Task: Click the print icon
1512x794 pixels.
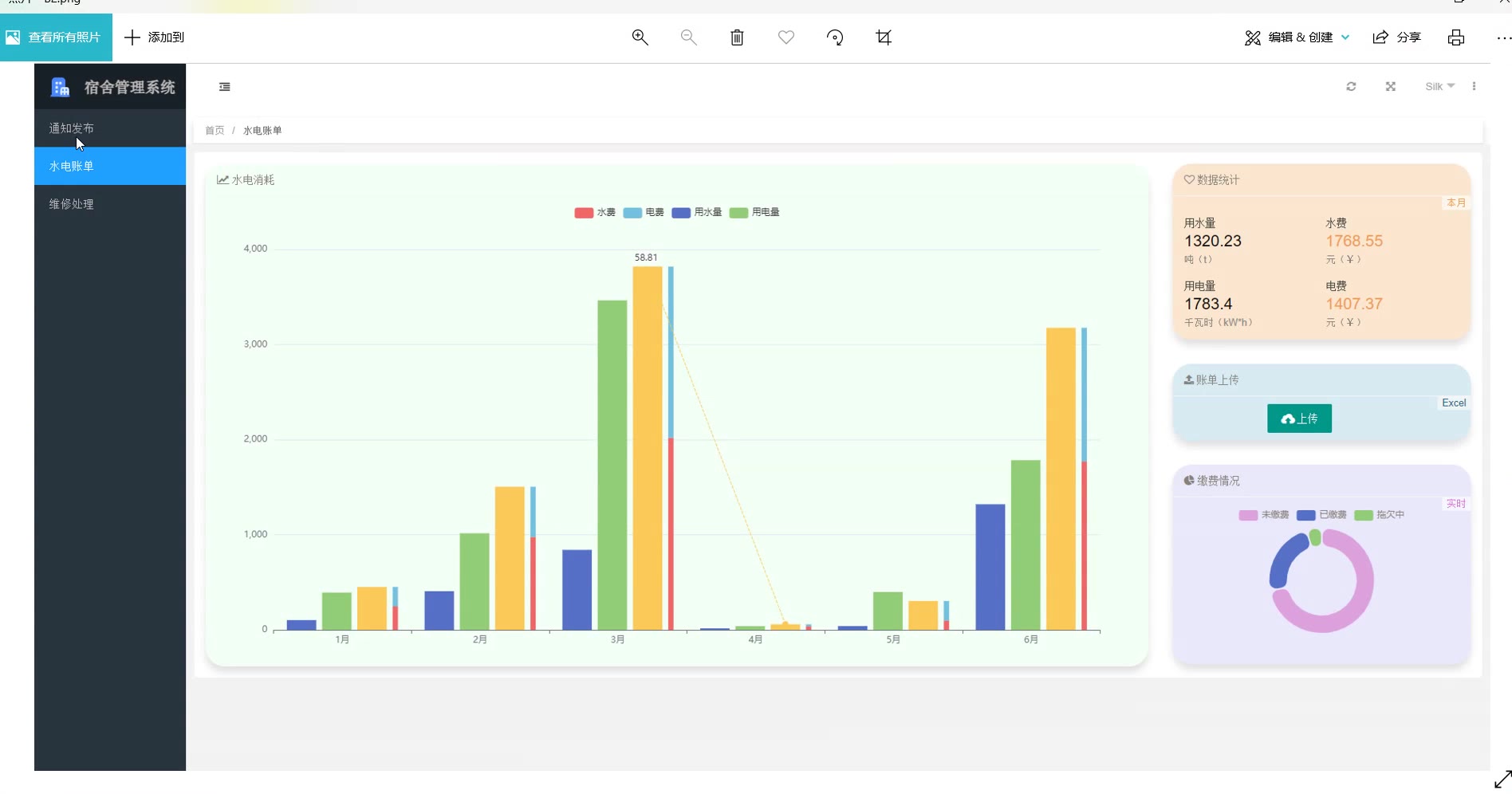Action: click(1456, 37)
